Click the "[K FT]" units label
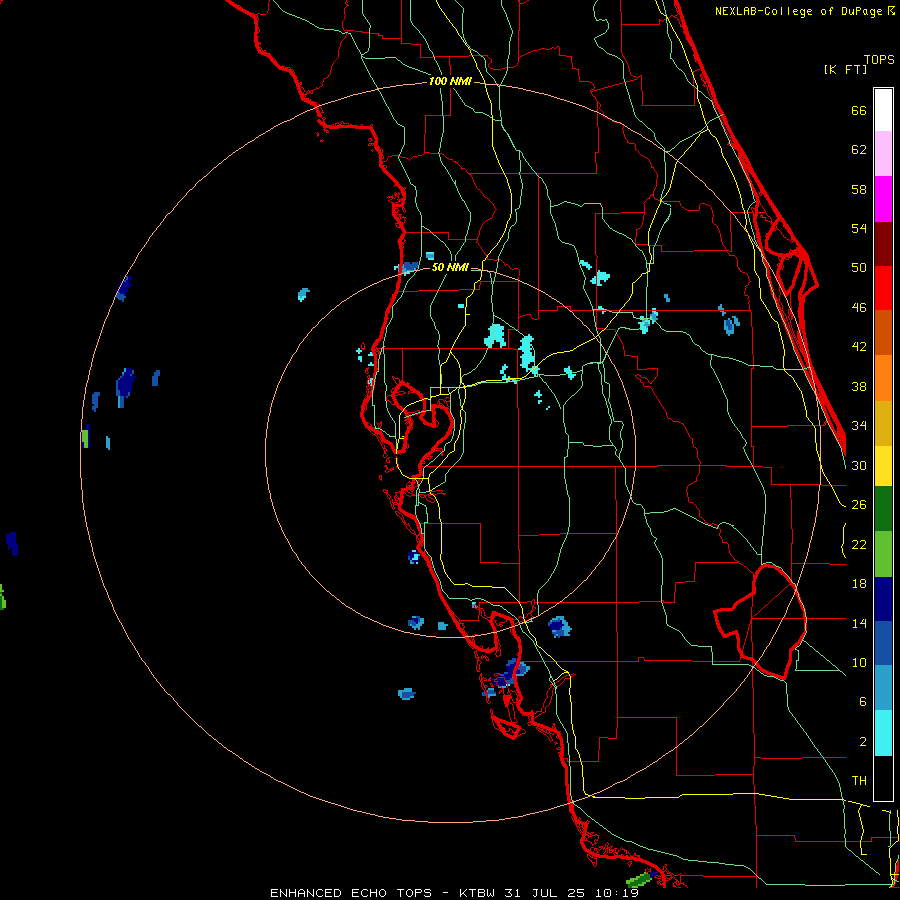The image size is (900, 900). pos(845,69)
